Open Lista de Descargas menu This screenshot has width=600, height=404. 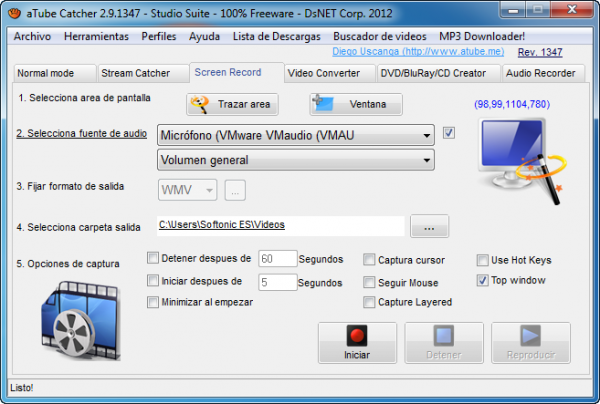[277, 36]
